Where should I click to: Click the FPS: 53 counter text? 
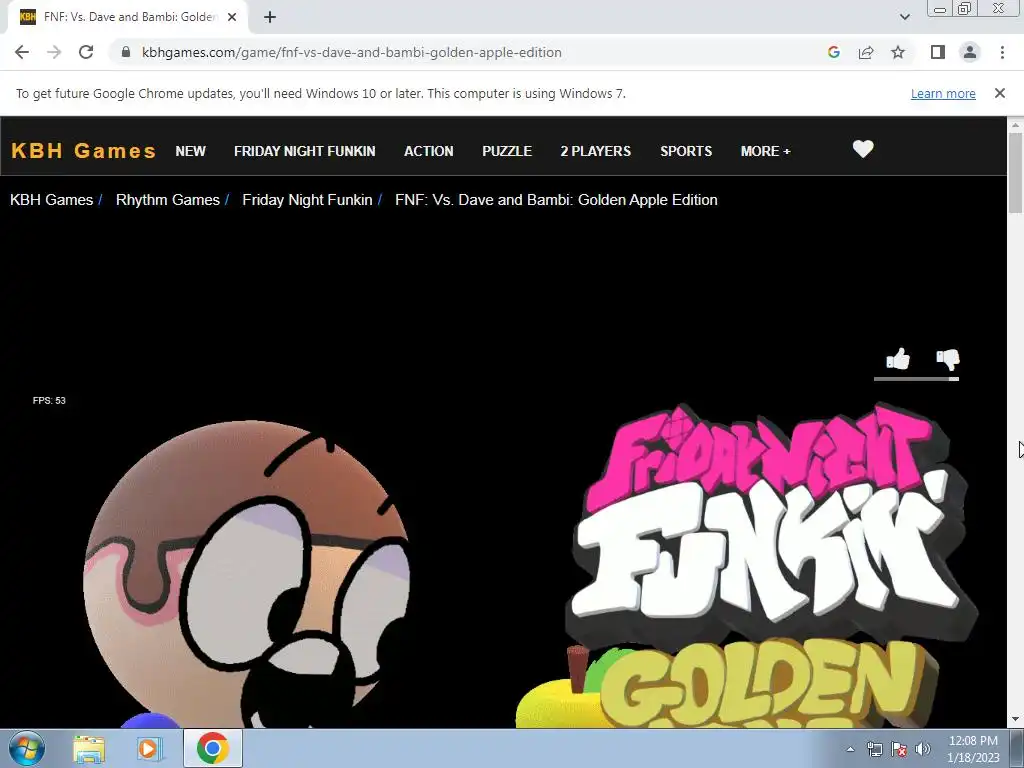tap(49, 400)
